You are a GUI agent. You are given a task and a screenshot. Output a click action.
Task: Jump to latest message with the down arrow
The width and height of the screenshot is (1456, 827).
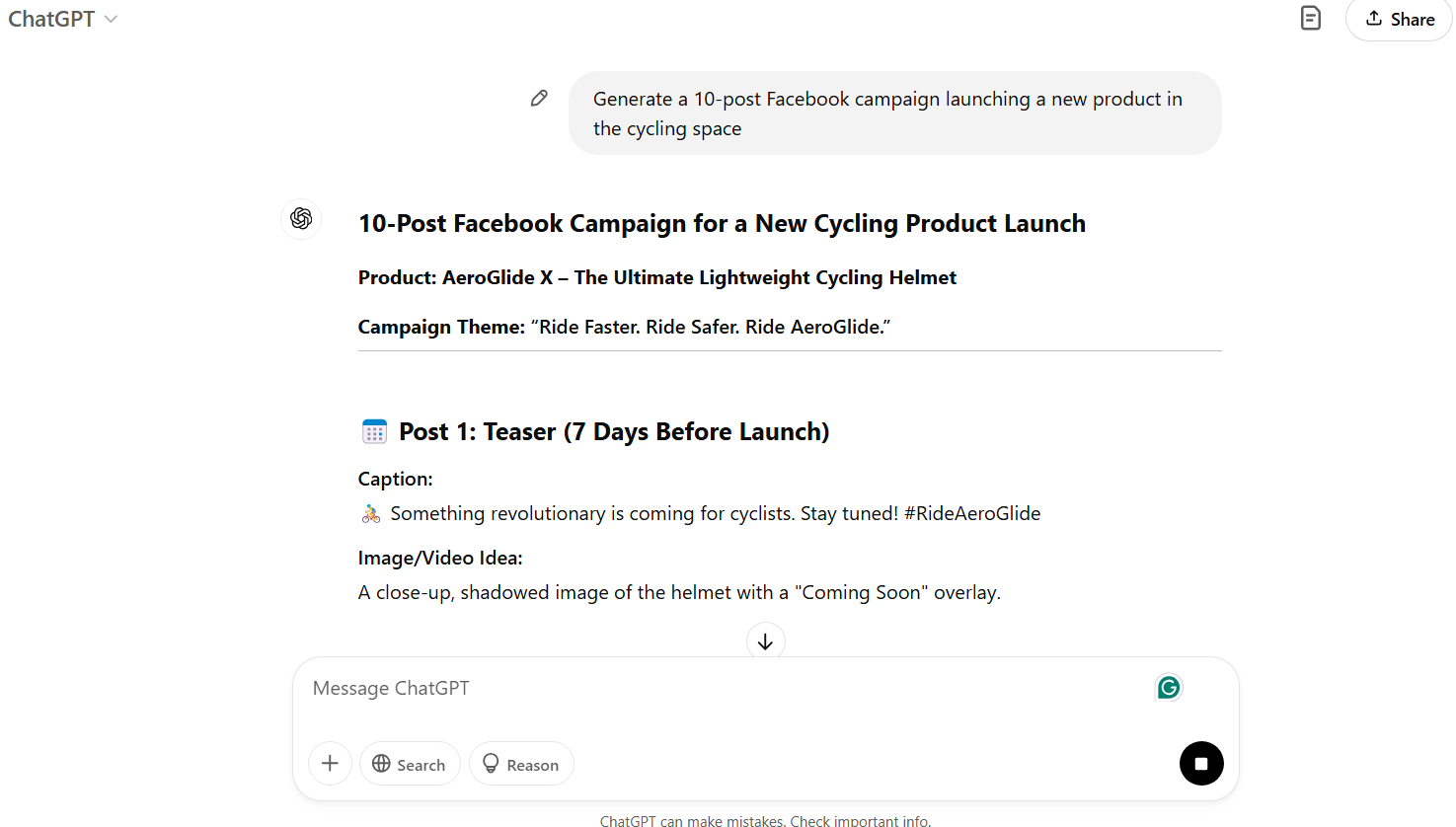(765, 641)
